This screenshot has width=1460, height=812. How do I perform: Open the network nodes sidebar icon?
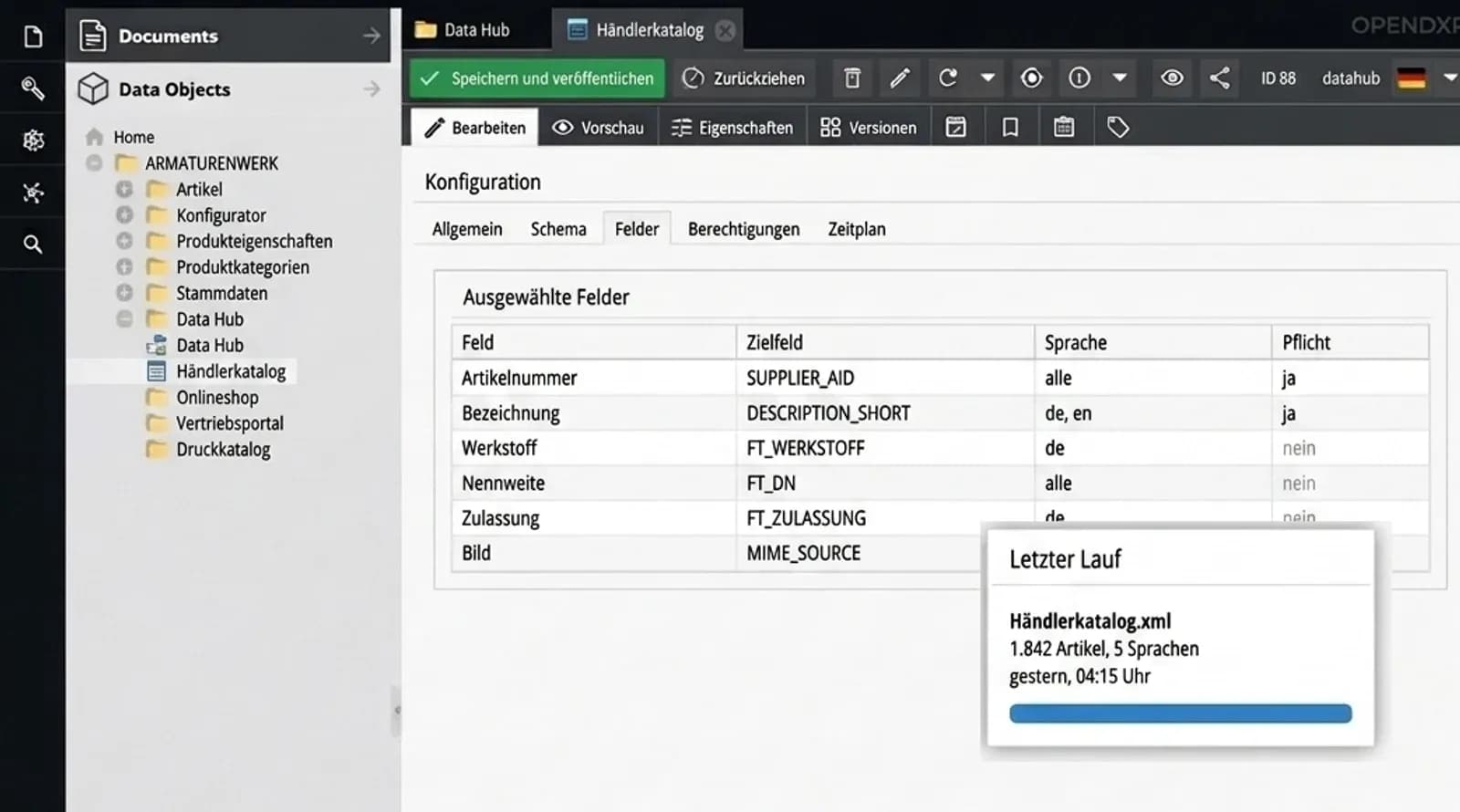coord(33,192)
